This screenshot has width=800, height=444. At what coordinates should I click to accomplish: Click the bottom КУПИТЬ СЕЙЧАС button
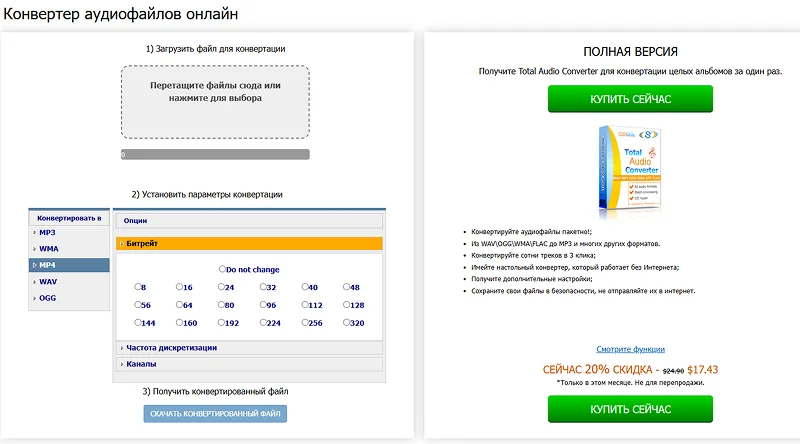point(630,409)
